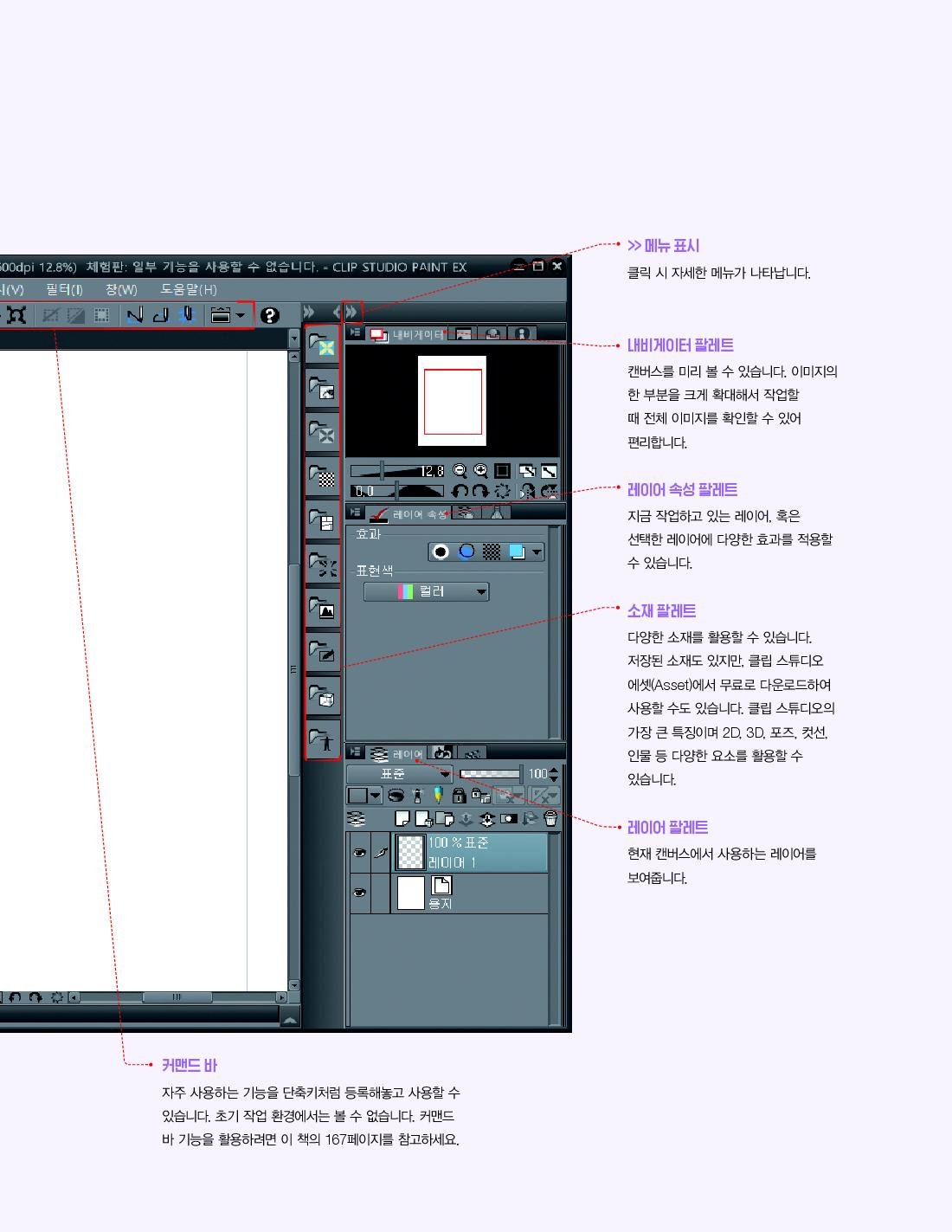This screenshot has height=1232, width=952.
Task: Enable the lock layer toggle
Action: (460, 797)
